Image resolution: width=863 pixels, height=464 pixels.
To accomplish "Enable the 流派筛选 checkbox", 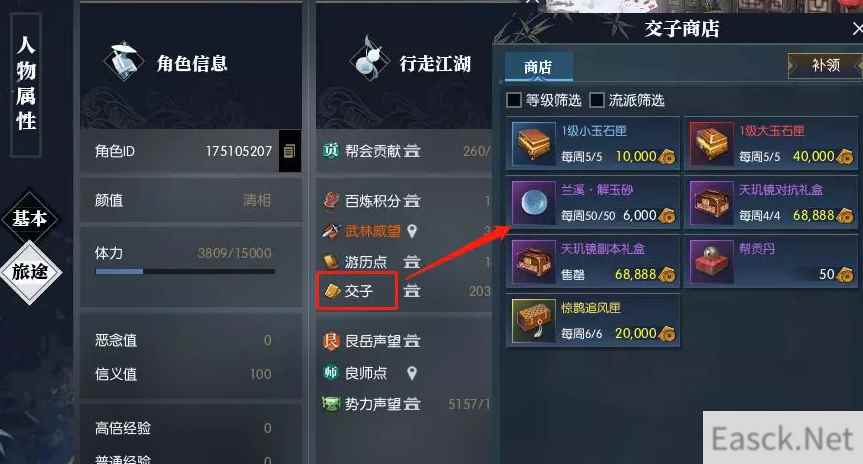I will [597, 100].
